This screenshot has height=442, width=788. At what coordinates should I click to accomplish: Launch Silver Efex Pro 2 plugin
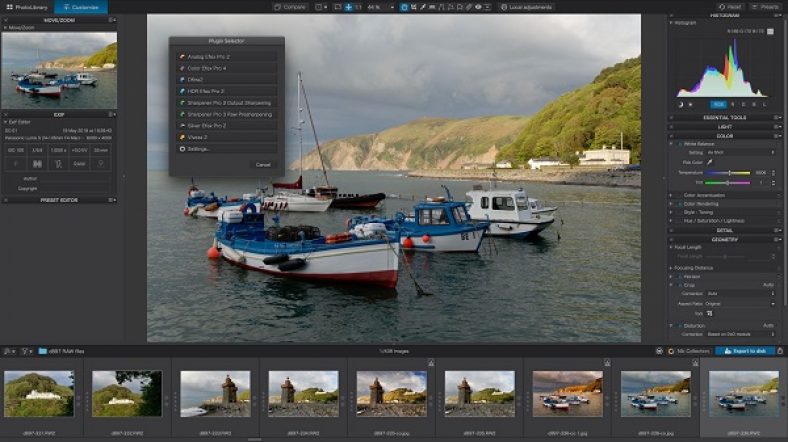click(208, 125)
